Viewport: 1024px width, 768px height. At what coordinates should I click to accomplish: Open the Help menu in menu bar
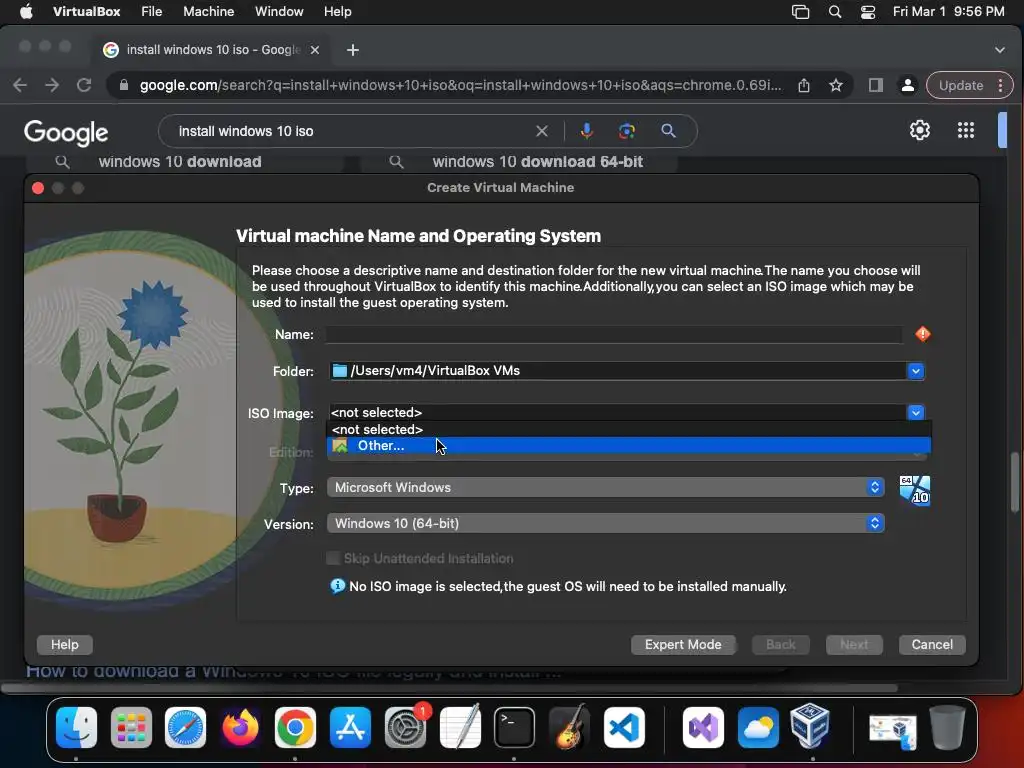(338, 12)
